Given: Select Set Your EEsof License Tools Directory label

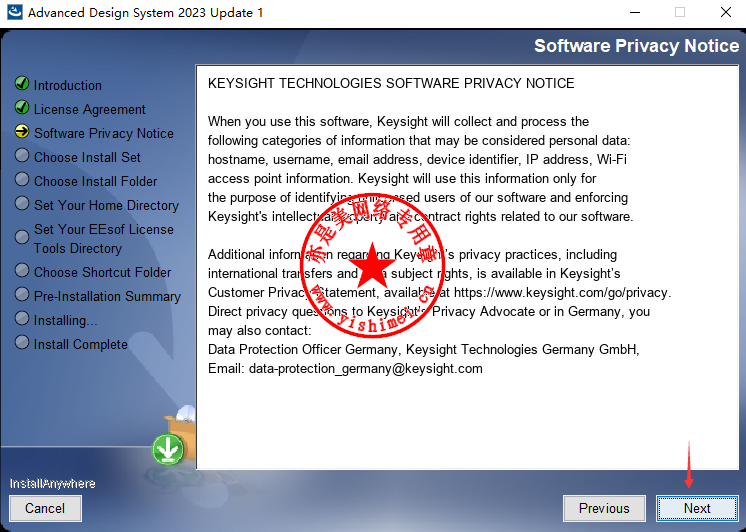Looking at the screenshot, I should (104, 239).
